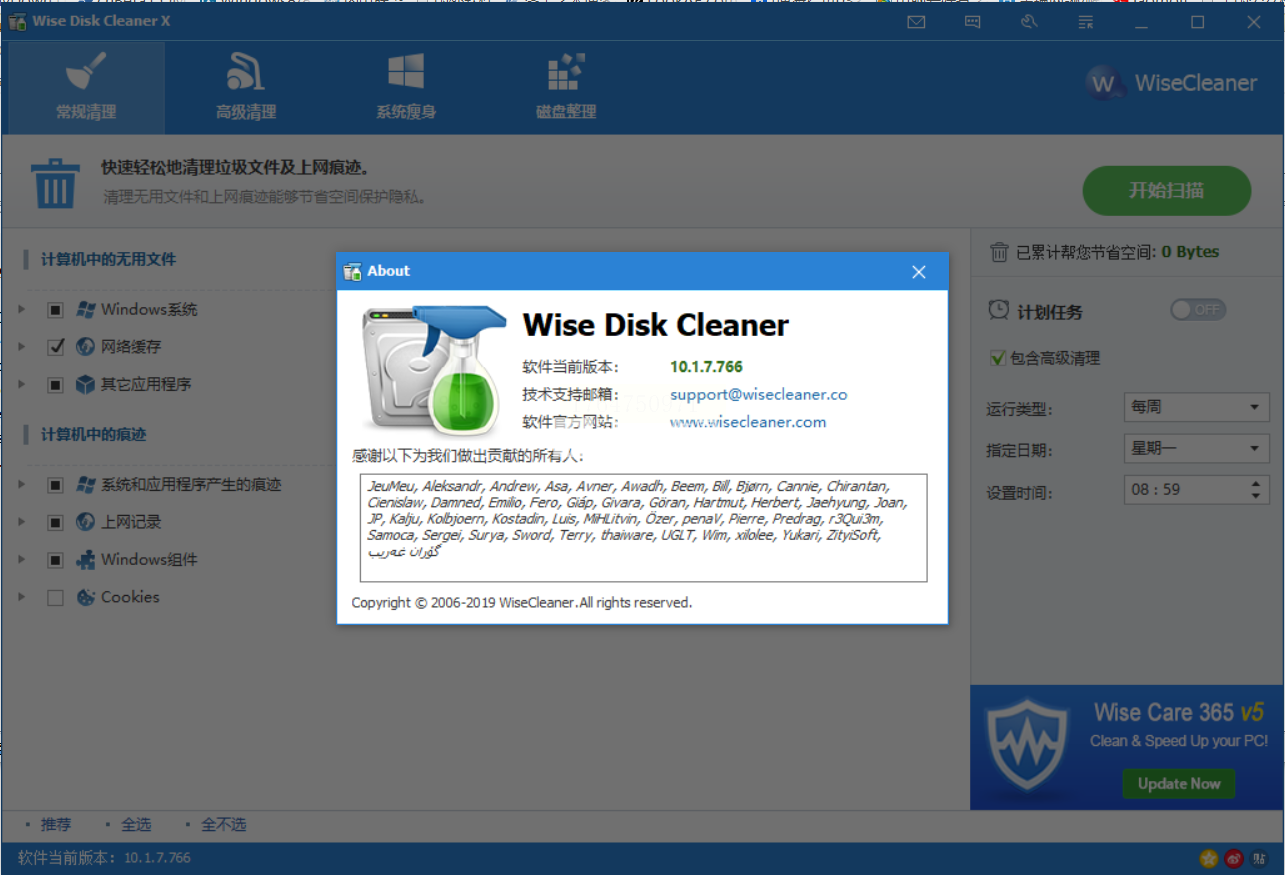Toggle the 其它应用程序 checkbox
This screenshot has width=1285, height=875.
(x=55, y=384)
